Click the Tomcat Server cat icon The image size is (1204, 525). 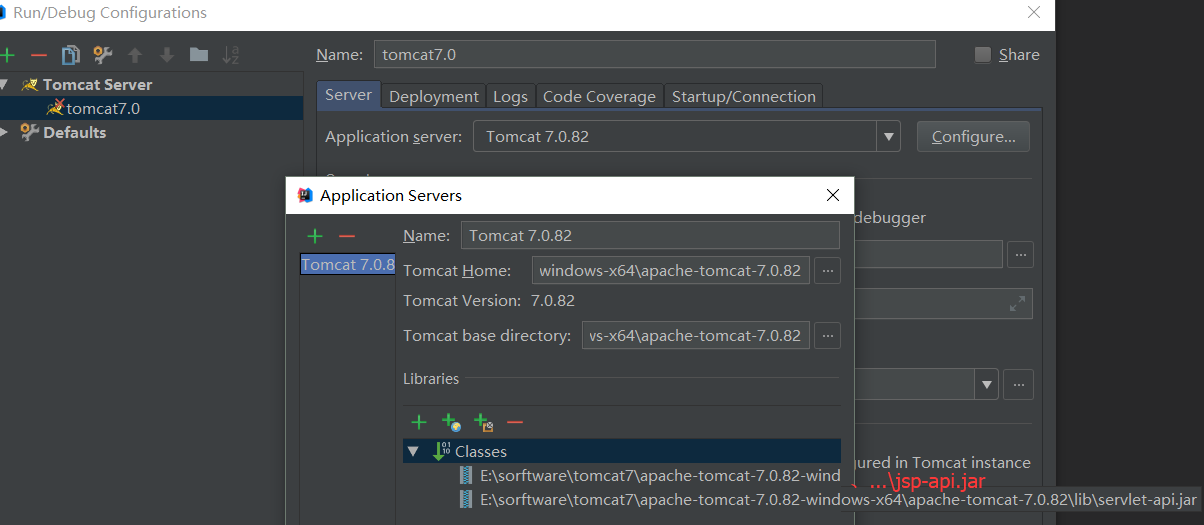[x=29, y=85]
